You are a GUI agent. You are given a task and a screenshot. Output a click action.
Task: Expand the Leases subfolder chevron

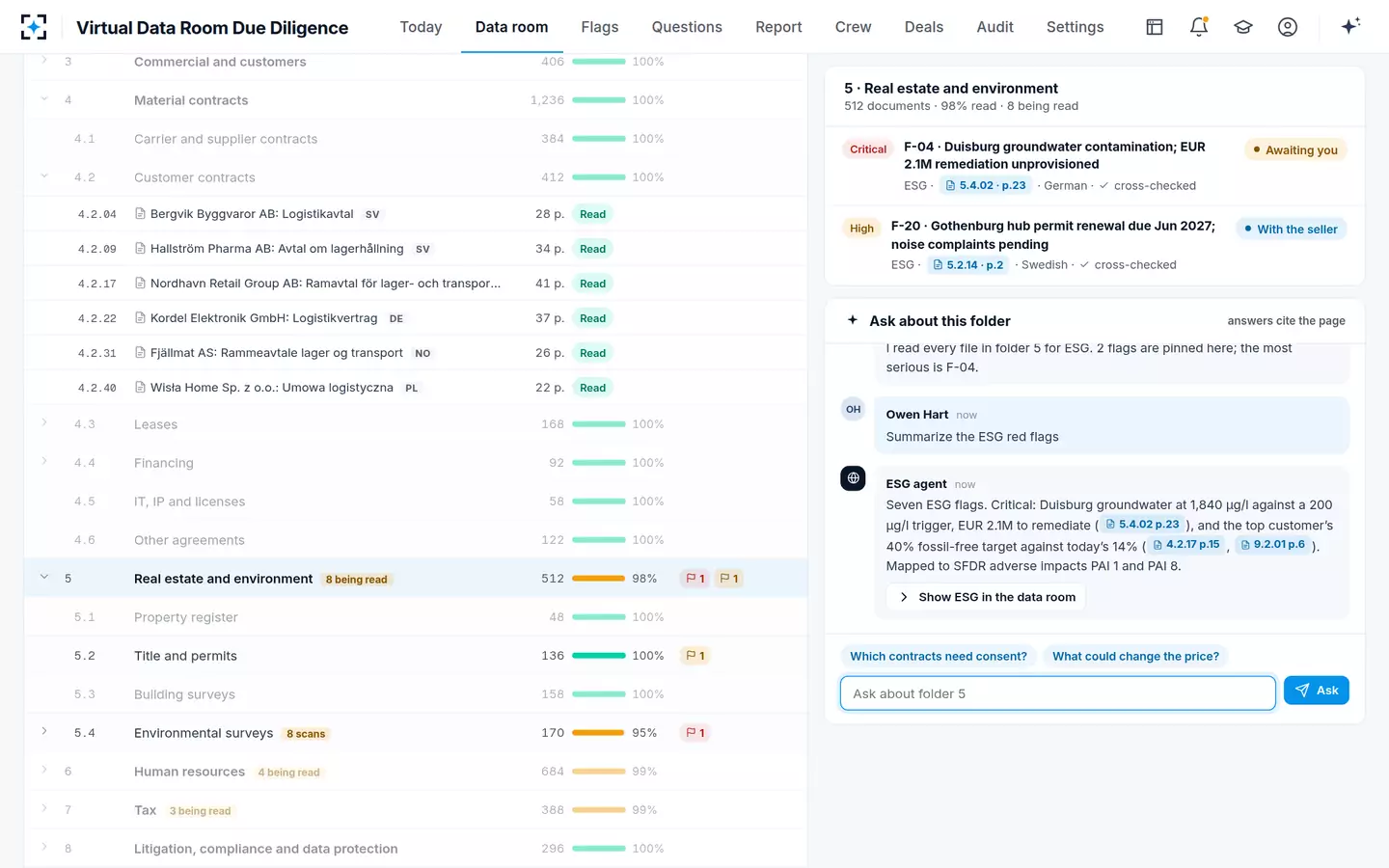tap(44, 423)
